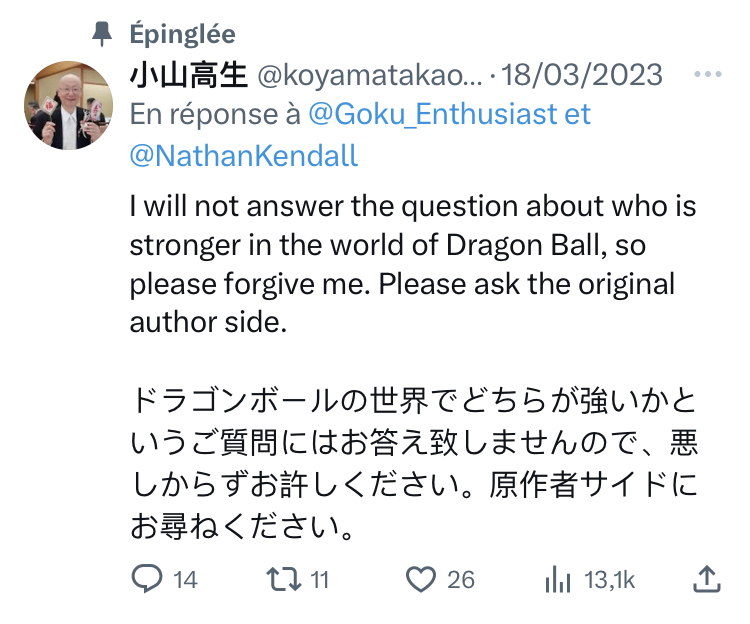Click the Épinglée pinned label
This screenshot has height=624, width=750.
(x=182, y=34)
